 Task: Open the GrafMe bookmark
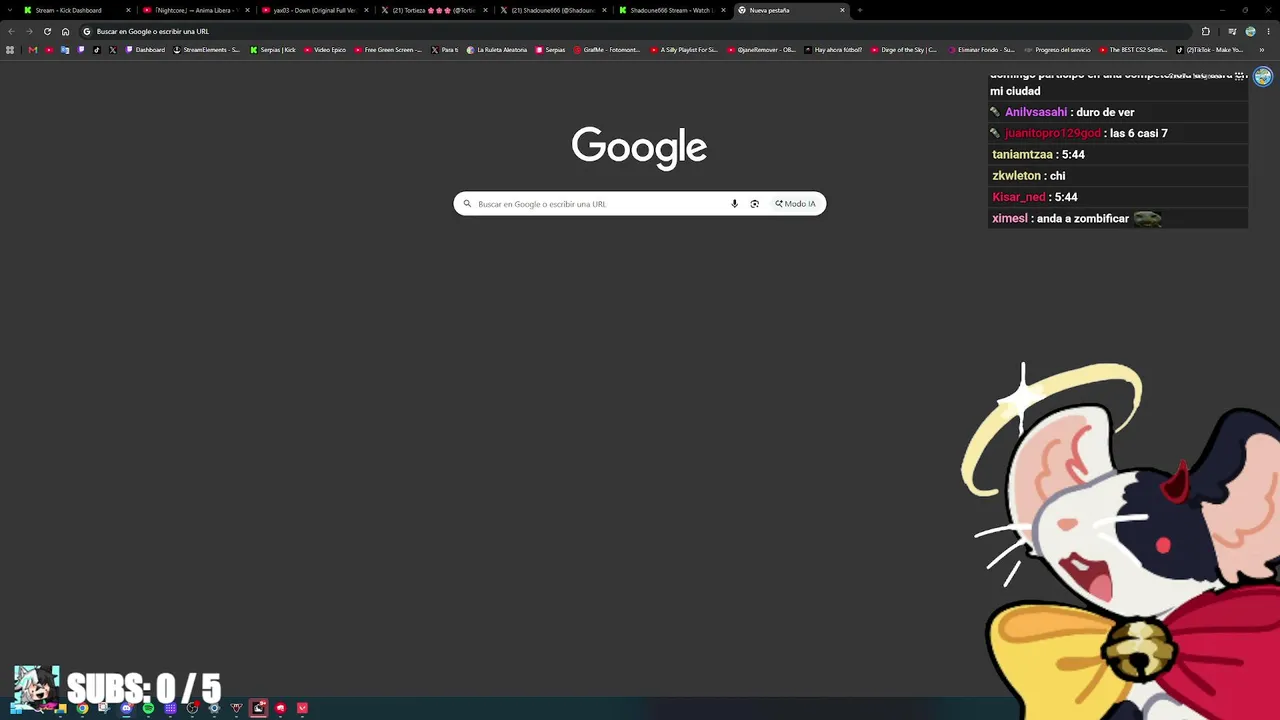607,50
